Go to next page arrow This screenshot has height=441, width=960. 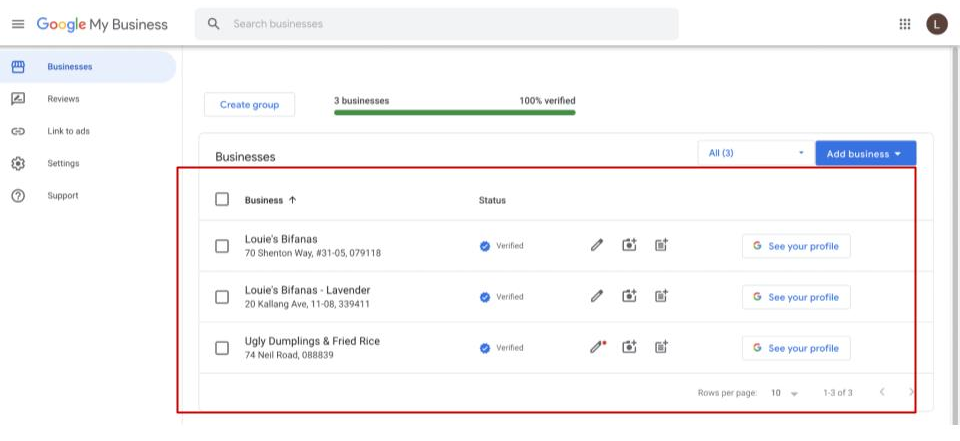[x=912, y=392]
